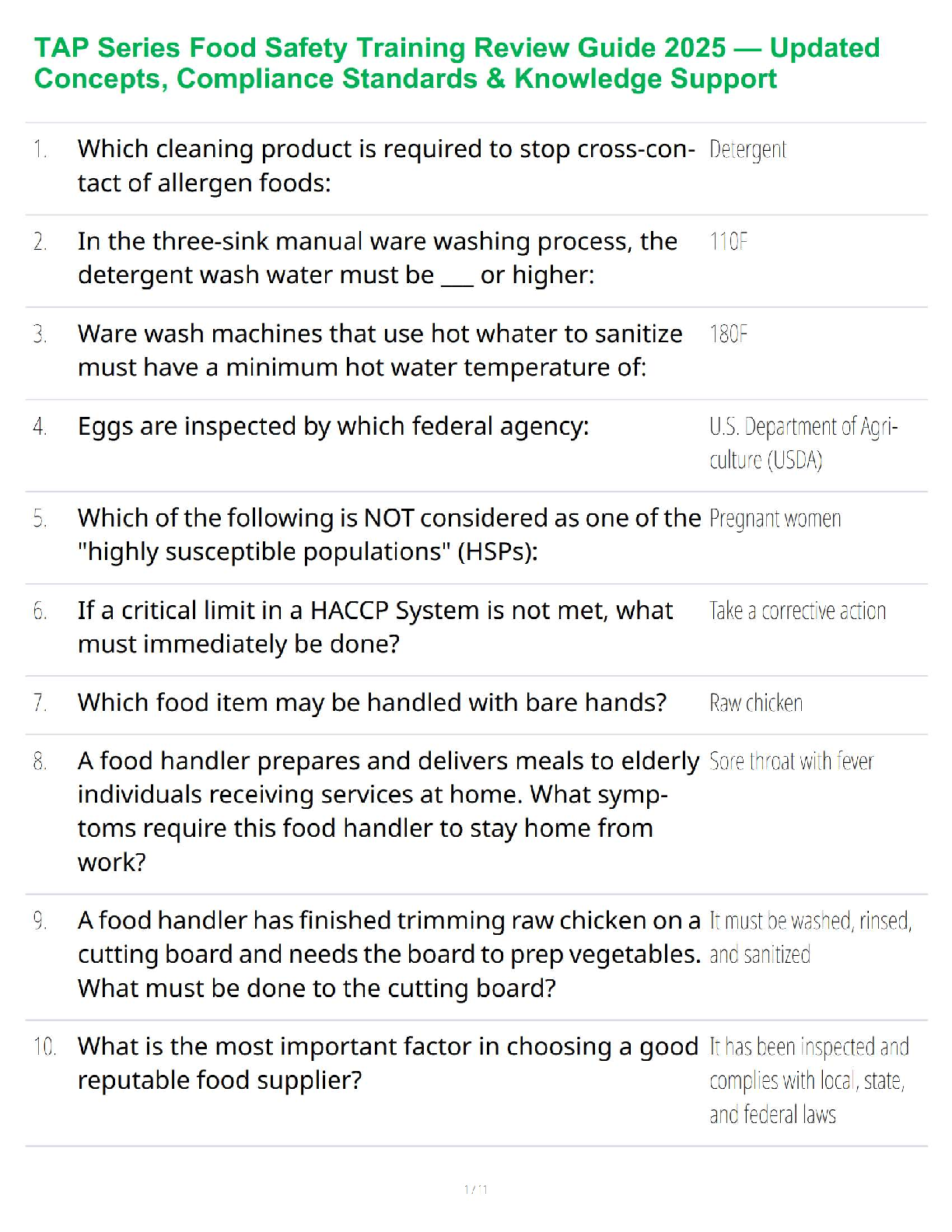Click the green TAP Series review guide title
Viewport: 952px width, 1232px height.
coord(457,63)
